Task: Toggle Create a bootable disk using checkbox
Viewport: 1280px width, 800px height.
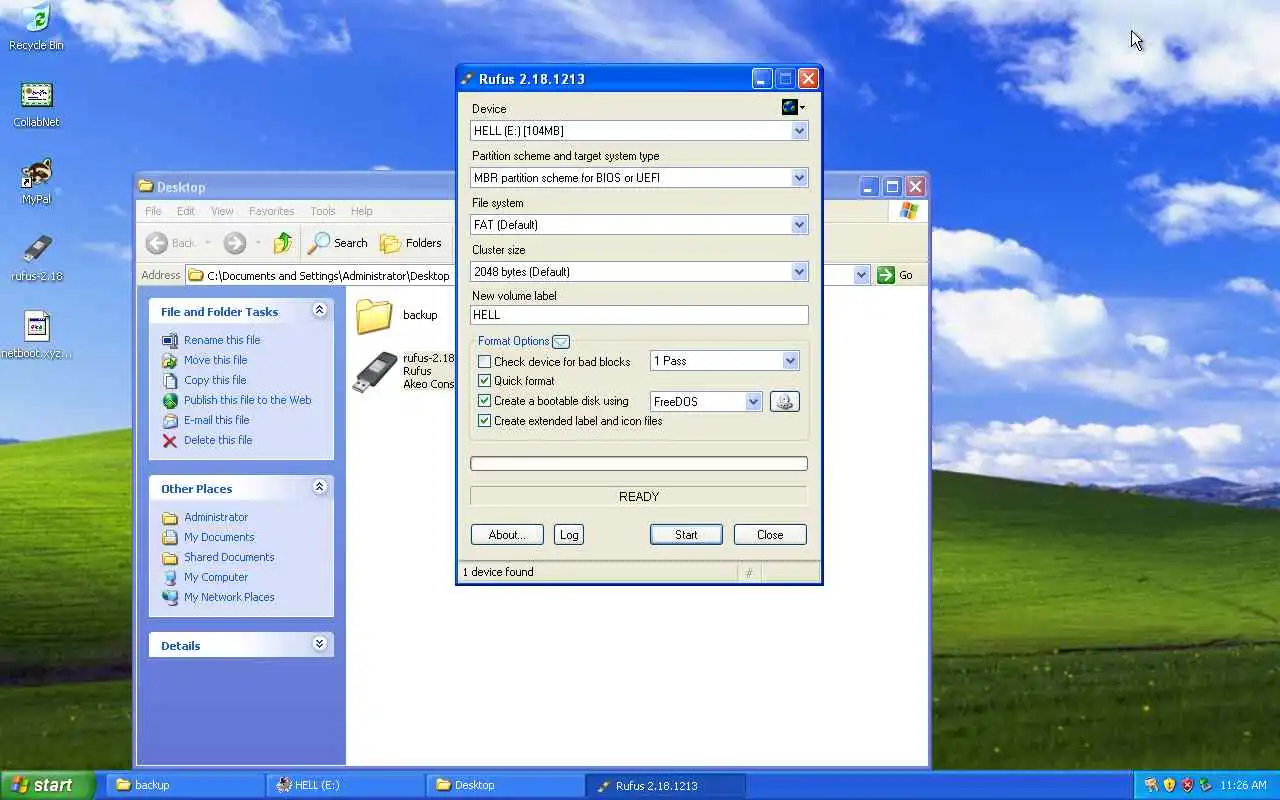Action: pyautogui.click(x=485, y=401)
